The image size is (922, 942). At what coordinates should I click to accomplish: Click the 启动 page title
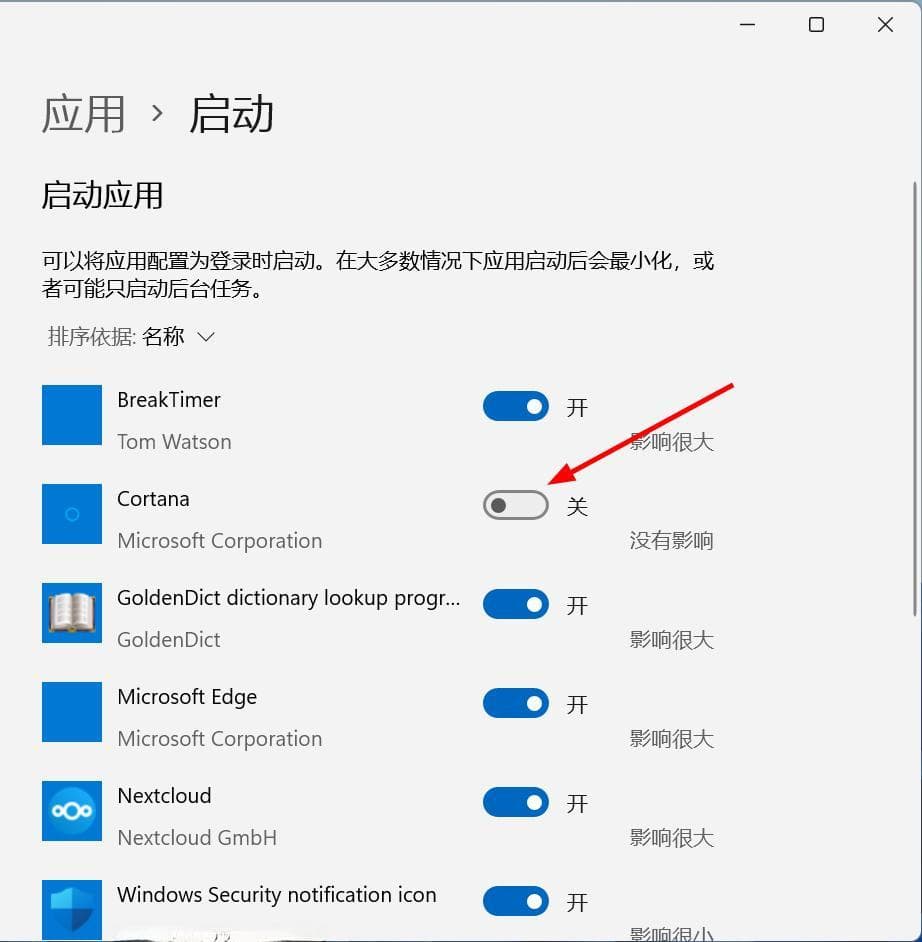click(x=231, y=114)
